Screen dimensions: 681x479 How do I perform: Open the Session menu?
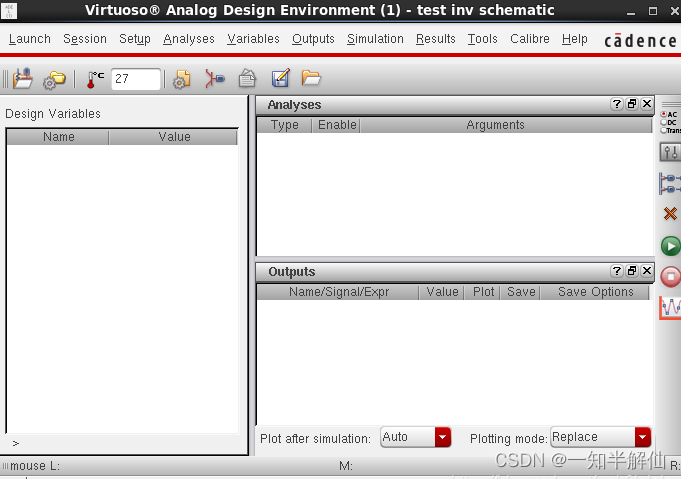pos(85,39)
